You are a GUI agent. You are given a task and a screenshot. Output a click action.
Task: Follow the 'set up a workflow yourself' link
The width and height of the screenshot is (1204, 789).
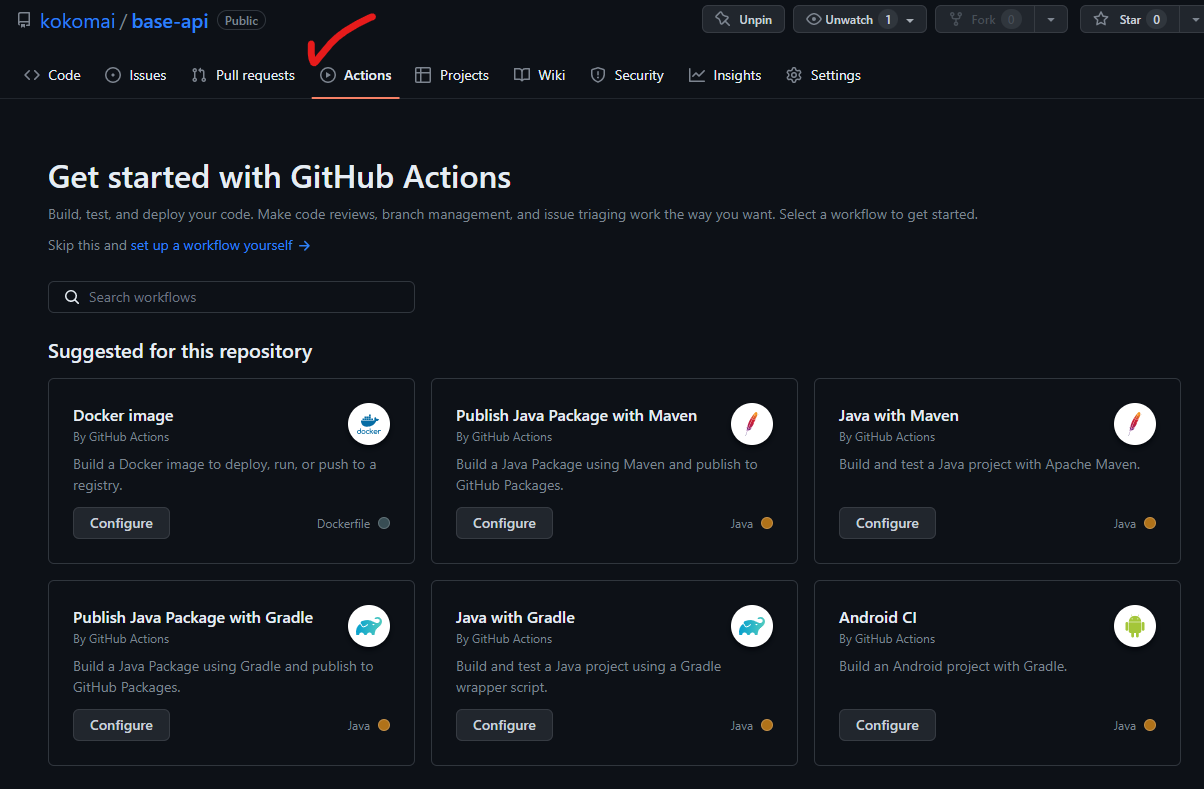pos(220,245)
